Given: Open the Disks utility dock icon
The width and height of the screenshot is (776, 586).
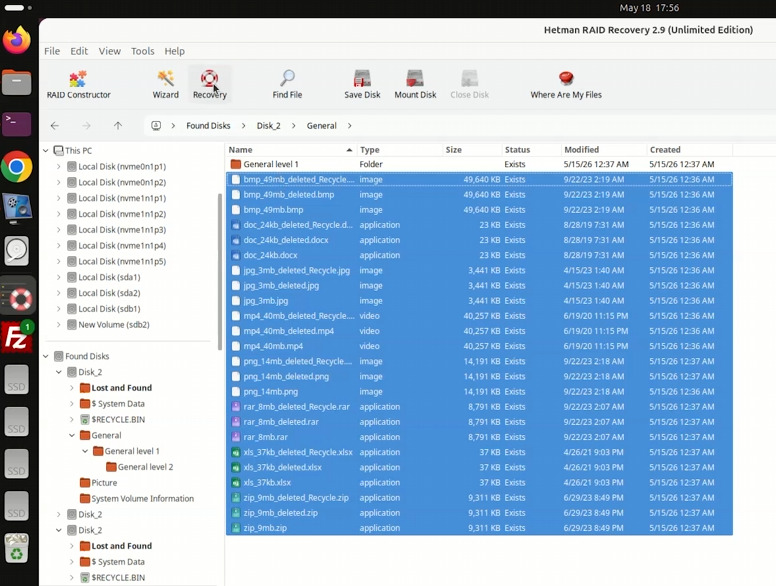Looking at the screenshot, I should [x=17, y=251].
